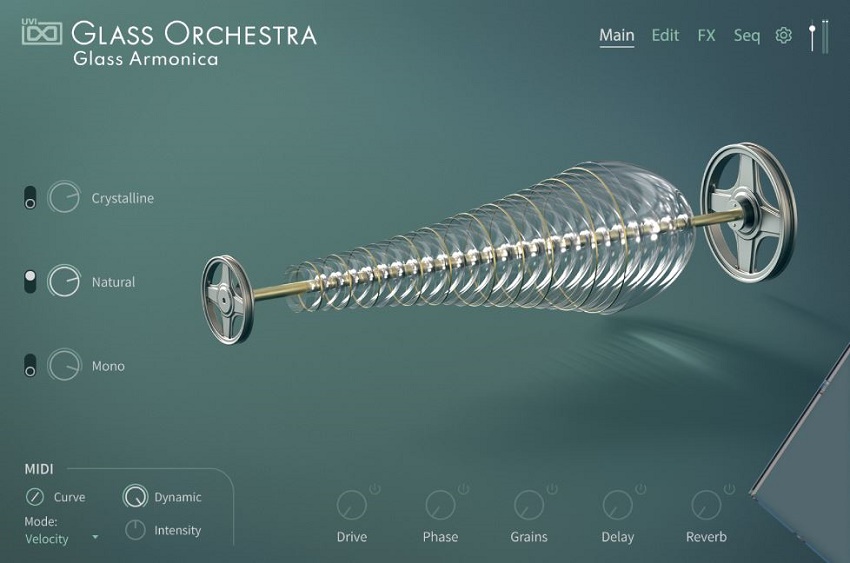
Task: Open the settings gear icon
Action: pos(783,36)
